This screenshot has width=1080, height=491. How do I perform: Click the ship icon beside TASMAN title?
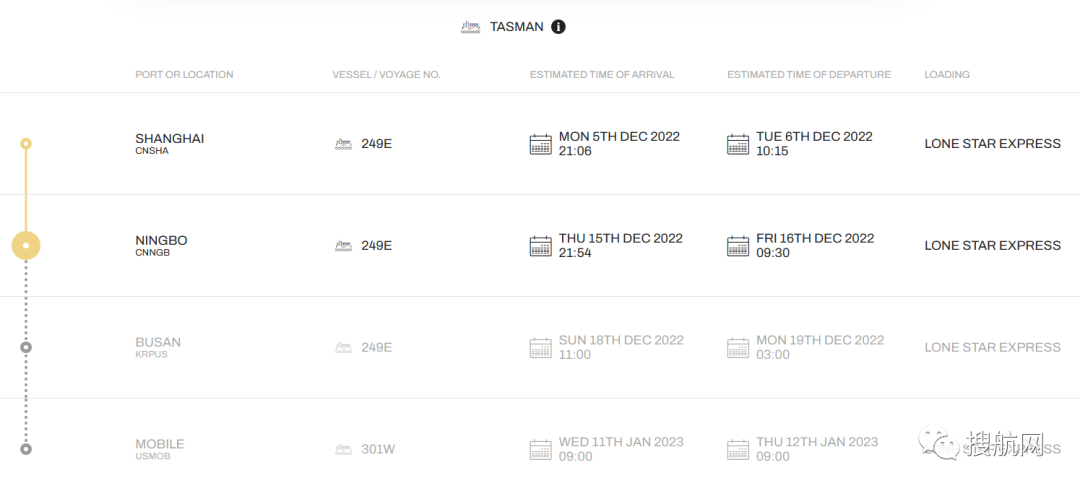point(470,27)
